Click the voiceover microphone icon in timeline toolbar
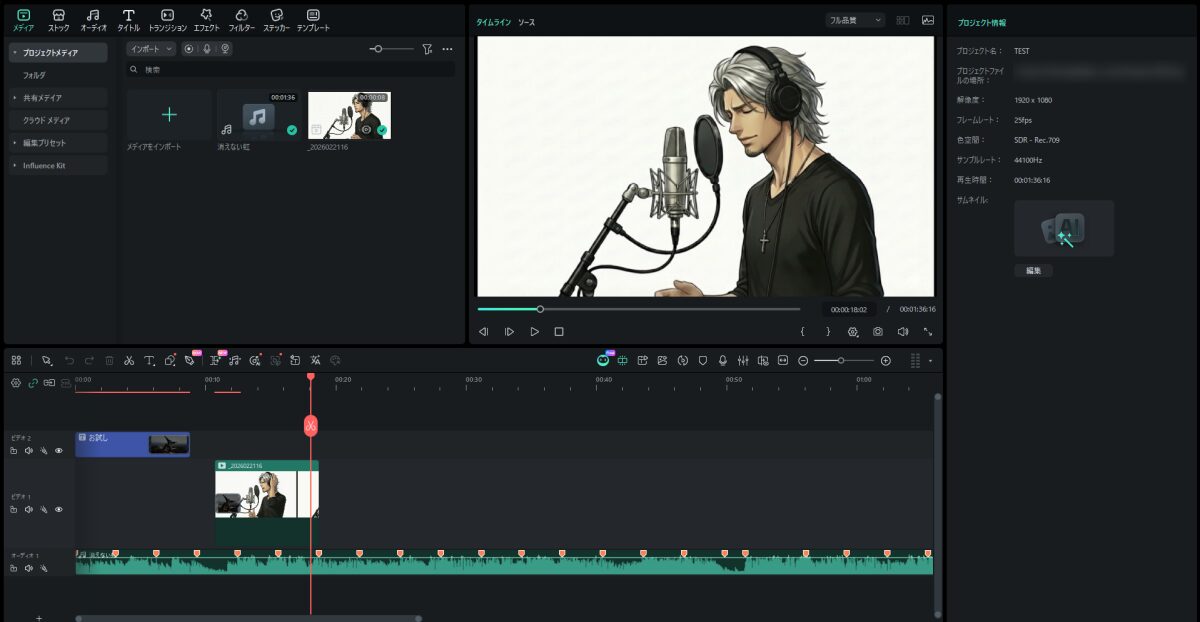 pos(723,360)
